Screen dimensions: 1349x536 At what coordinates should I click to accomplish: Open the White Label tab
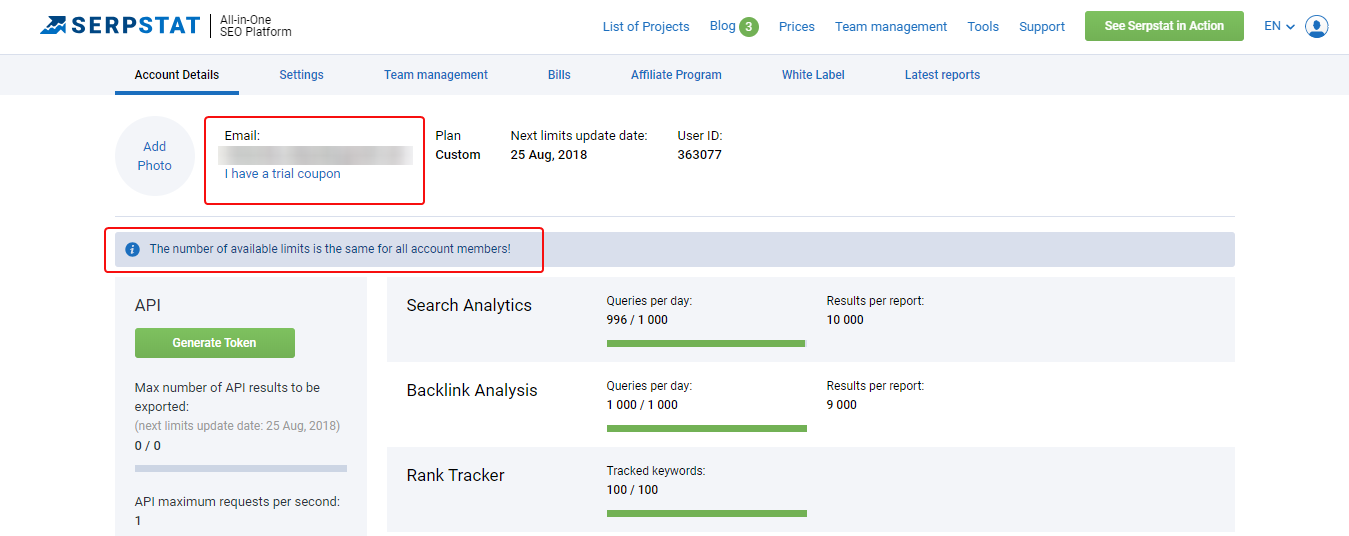coord(813,75)
